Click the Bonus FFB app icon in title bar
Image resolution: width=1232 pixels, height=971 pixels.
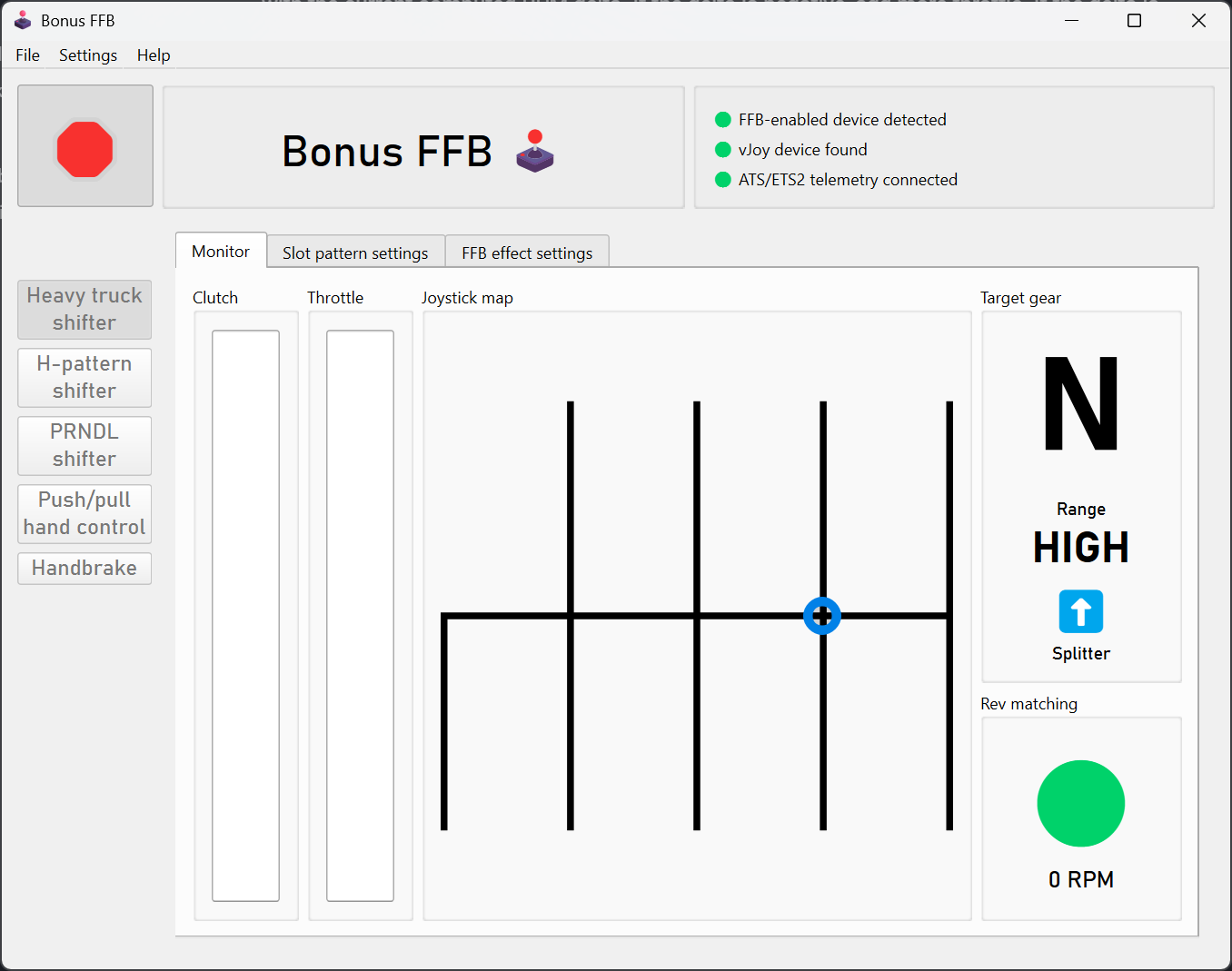[x=23, y=20]
